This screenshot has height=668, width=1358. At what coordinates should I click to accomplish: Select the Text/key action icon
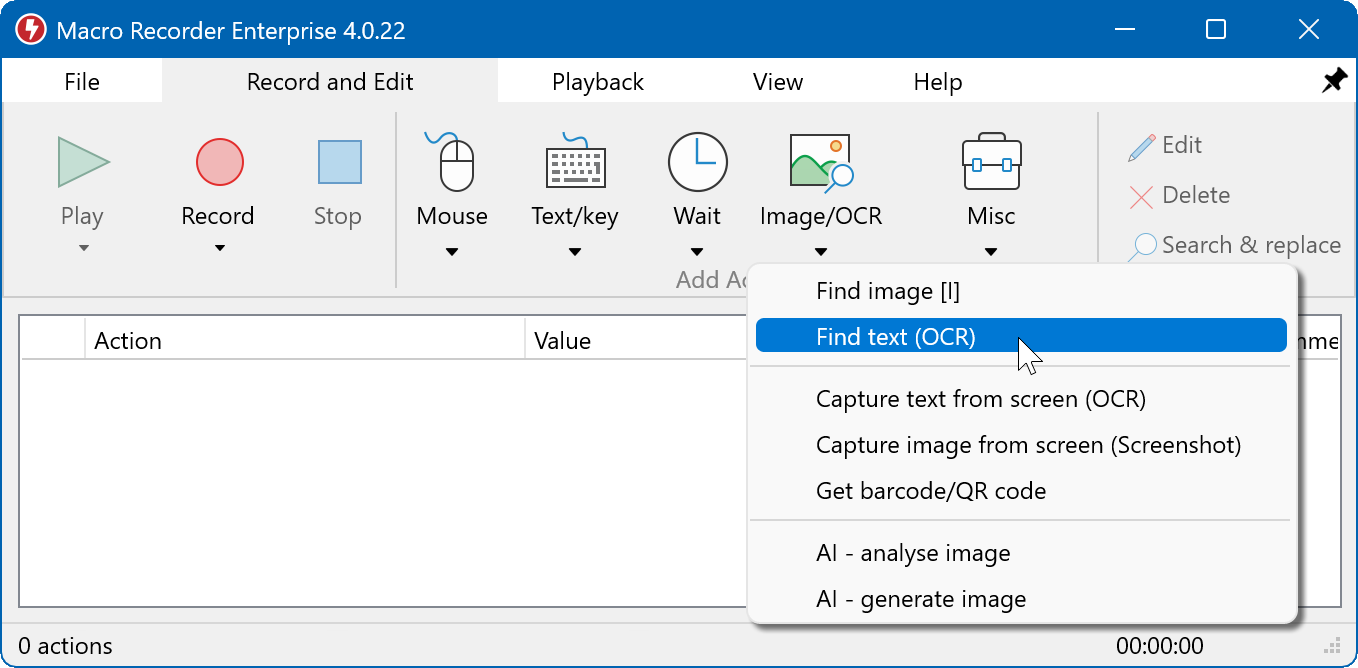pyautogui.click(x=574, y=162)
